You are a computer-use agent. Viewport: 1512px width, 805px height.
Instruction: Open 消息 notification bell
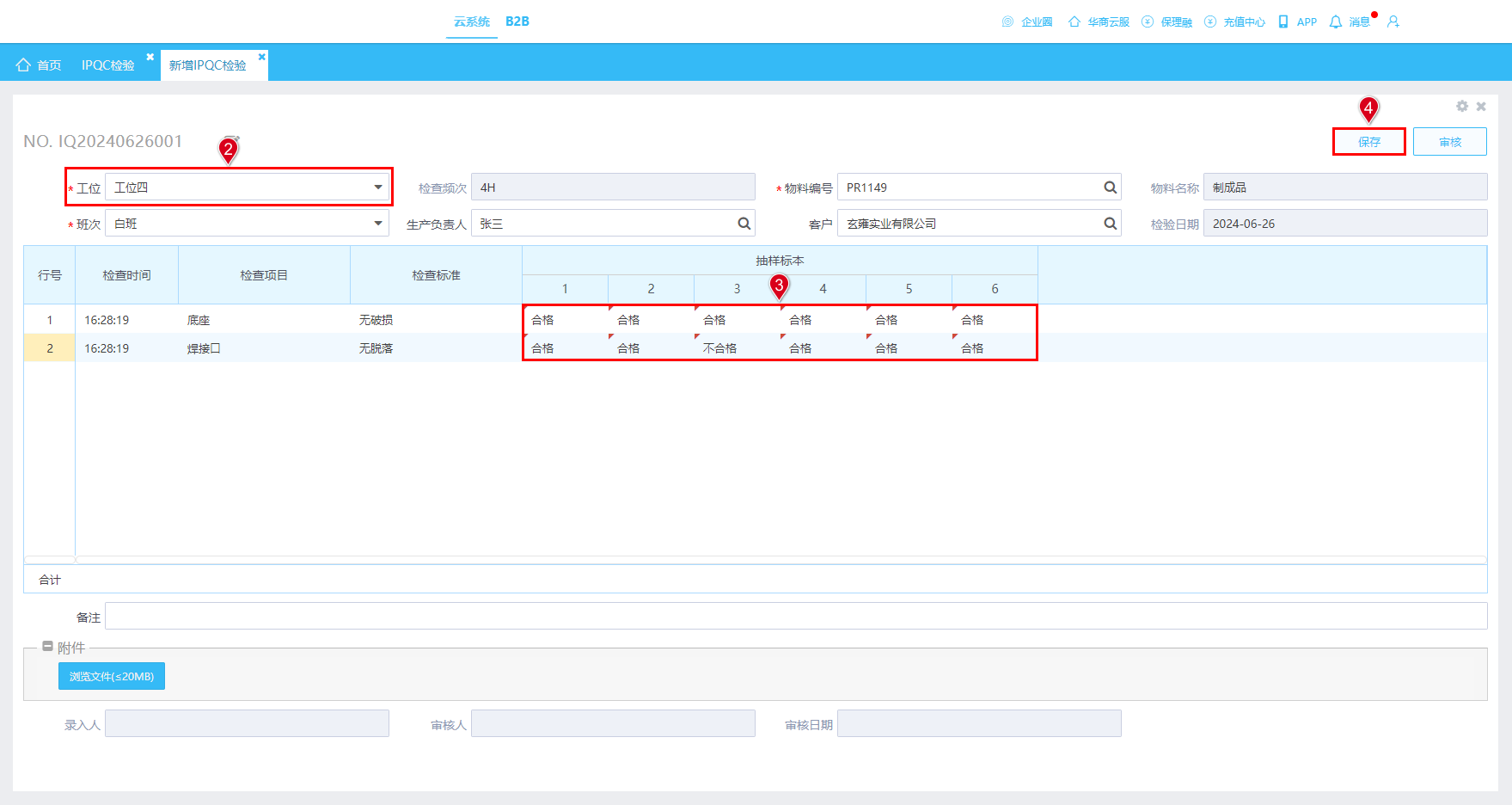[x=1350, y=22]
